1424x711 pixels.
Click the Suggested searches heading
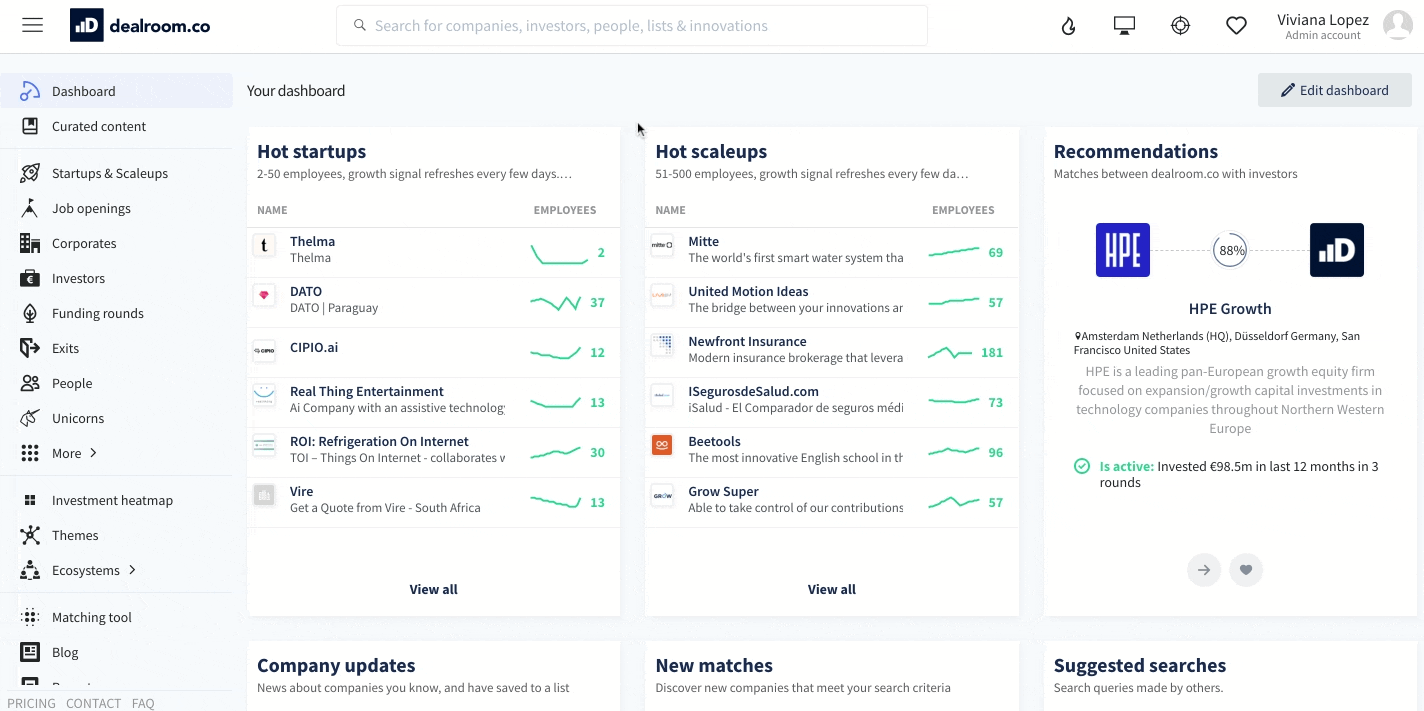[1140, 666]
